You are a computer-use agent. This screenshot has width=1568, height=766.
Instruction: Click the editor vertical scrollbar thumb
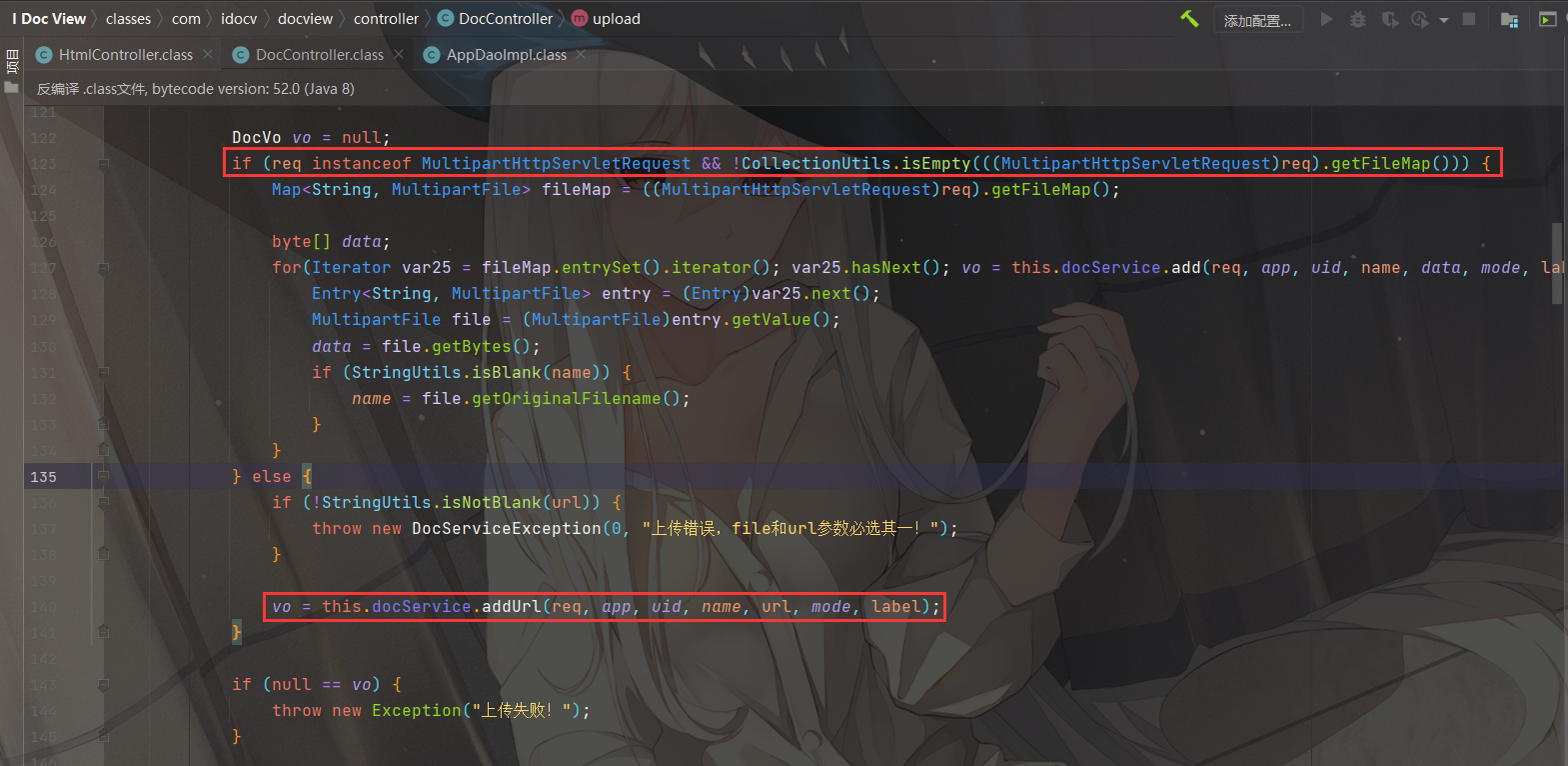coord(1556,263)
